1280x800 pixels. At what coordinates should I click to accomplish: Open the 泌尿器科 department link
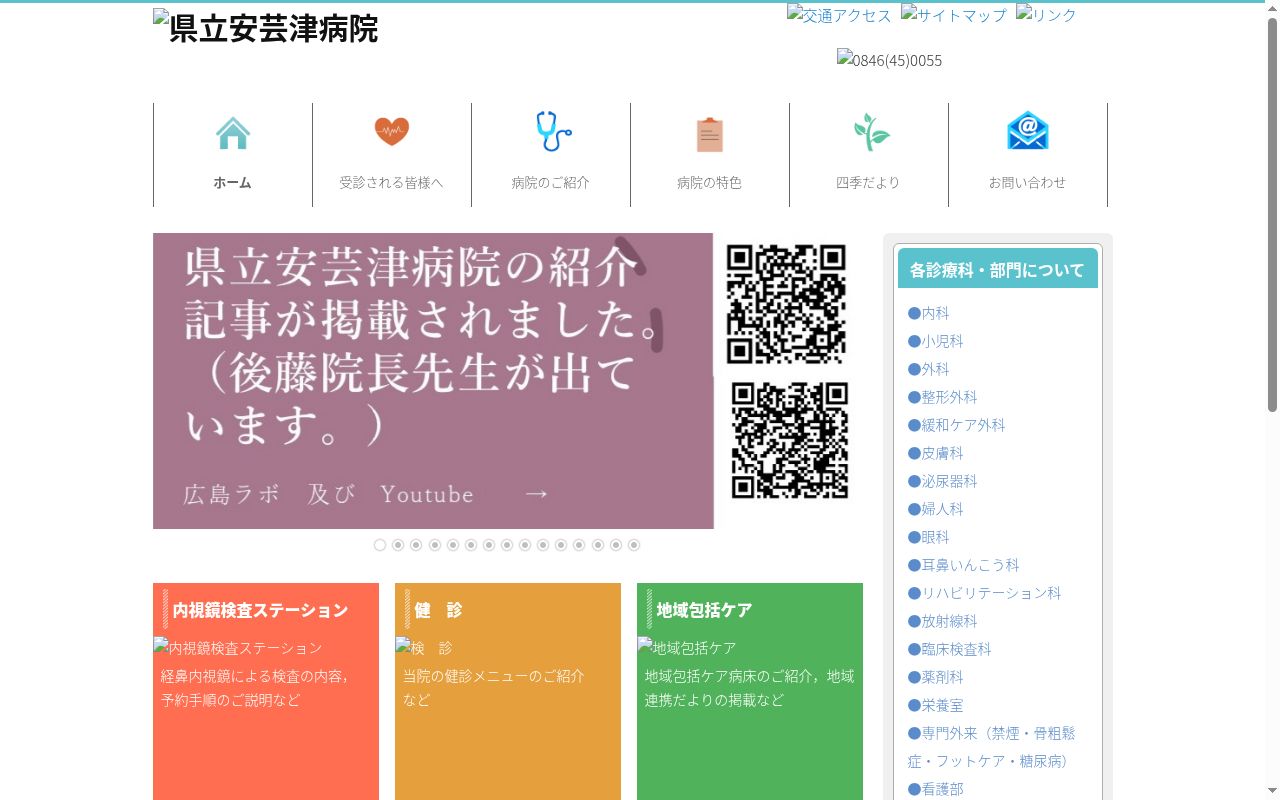[943, 481]
